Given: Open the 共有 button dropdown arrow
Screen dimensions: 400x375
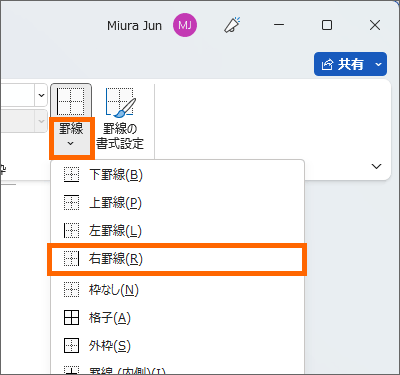Looking at the screenshot, I should point(379,64).
